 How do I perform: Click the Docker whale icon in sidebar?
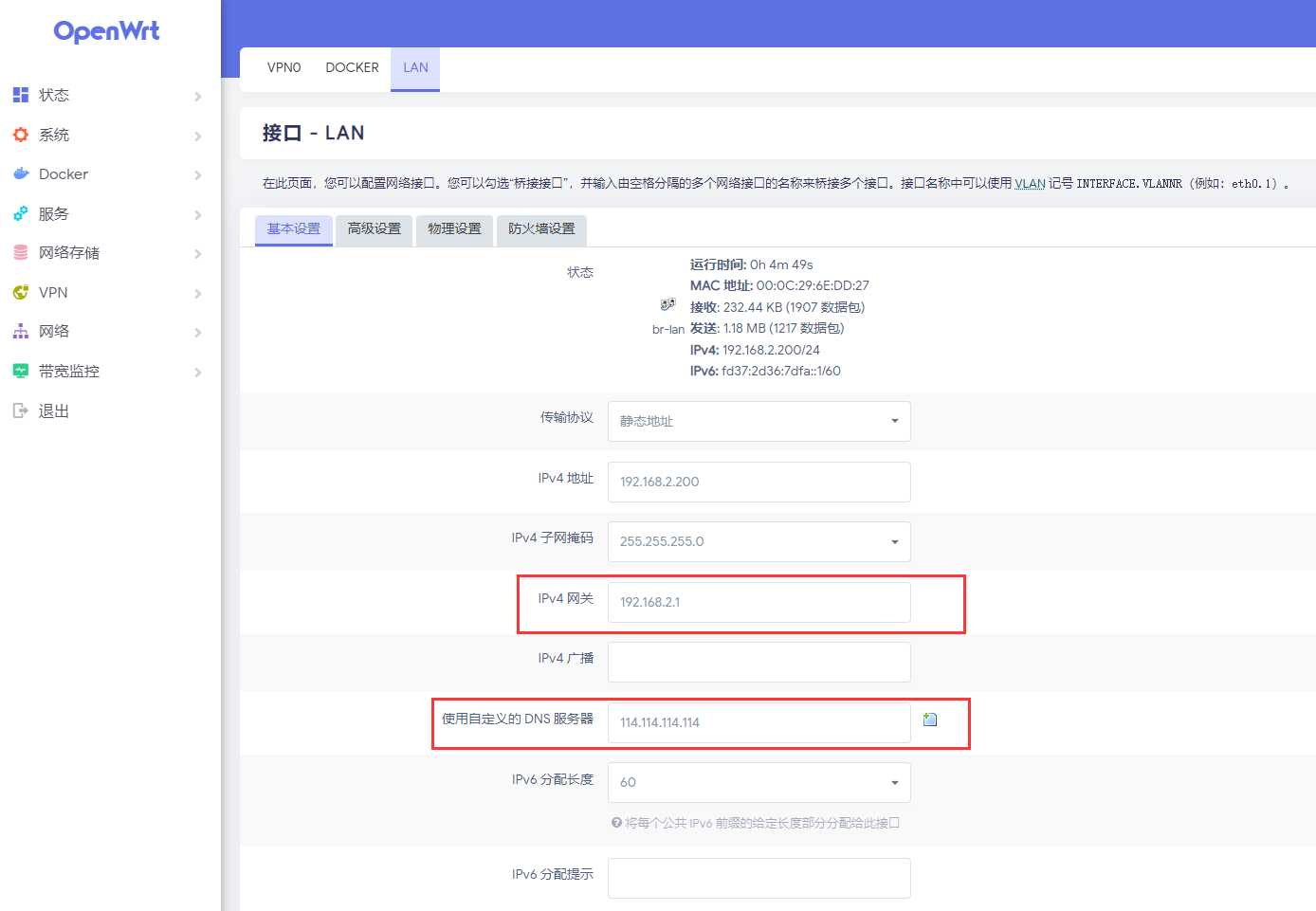click(x=21, y=173)
